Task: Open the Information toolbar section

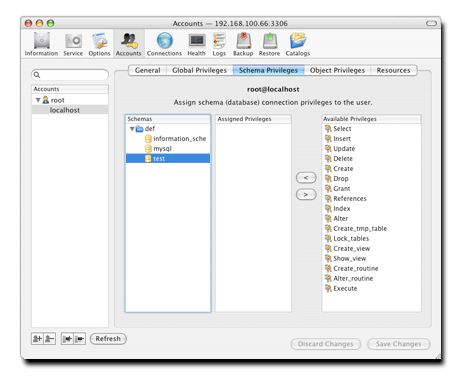Action: [x=41, y=44]
